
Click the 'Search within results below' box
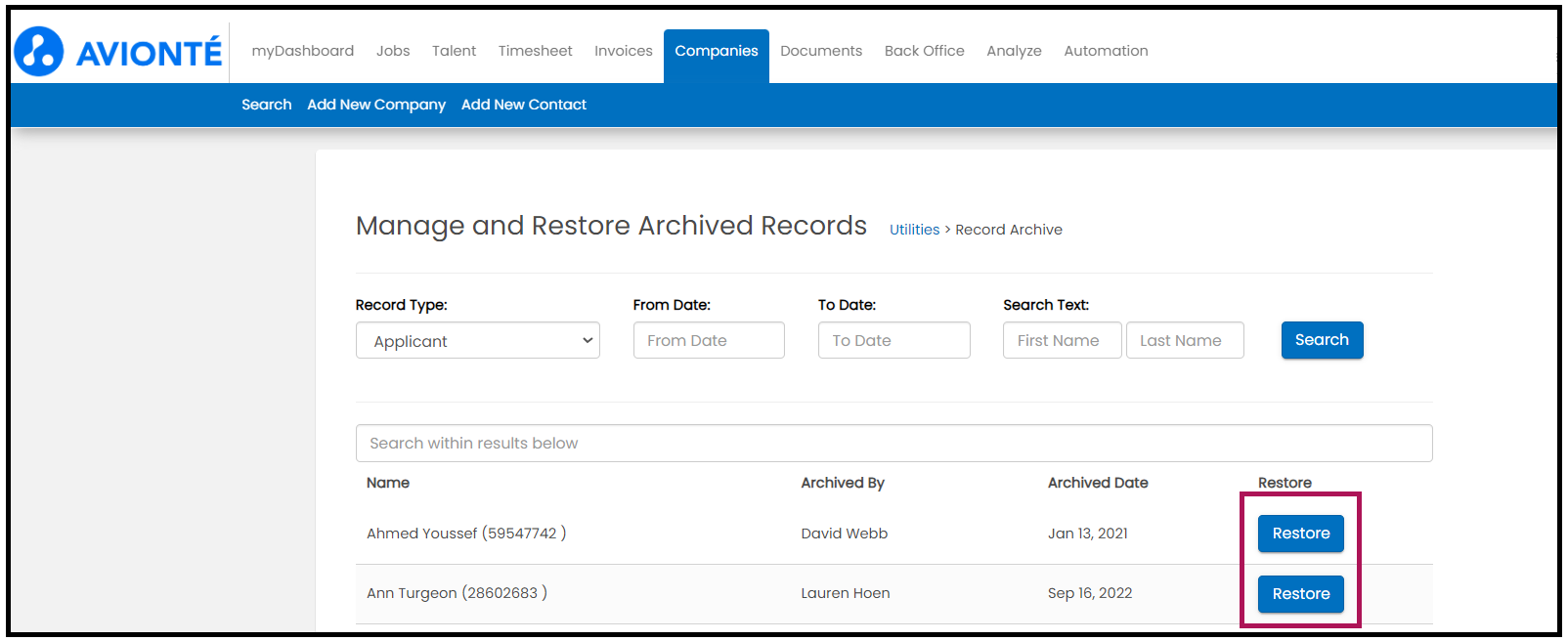(893, 444)
